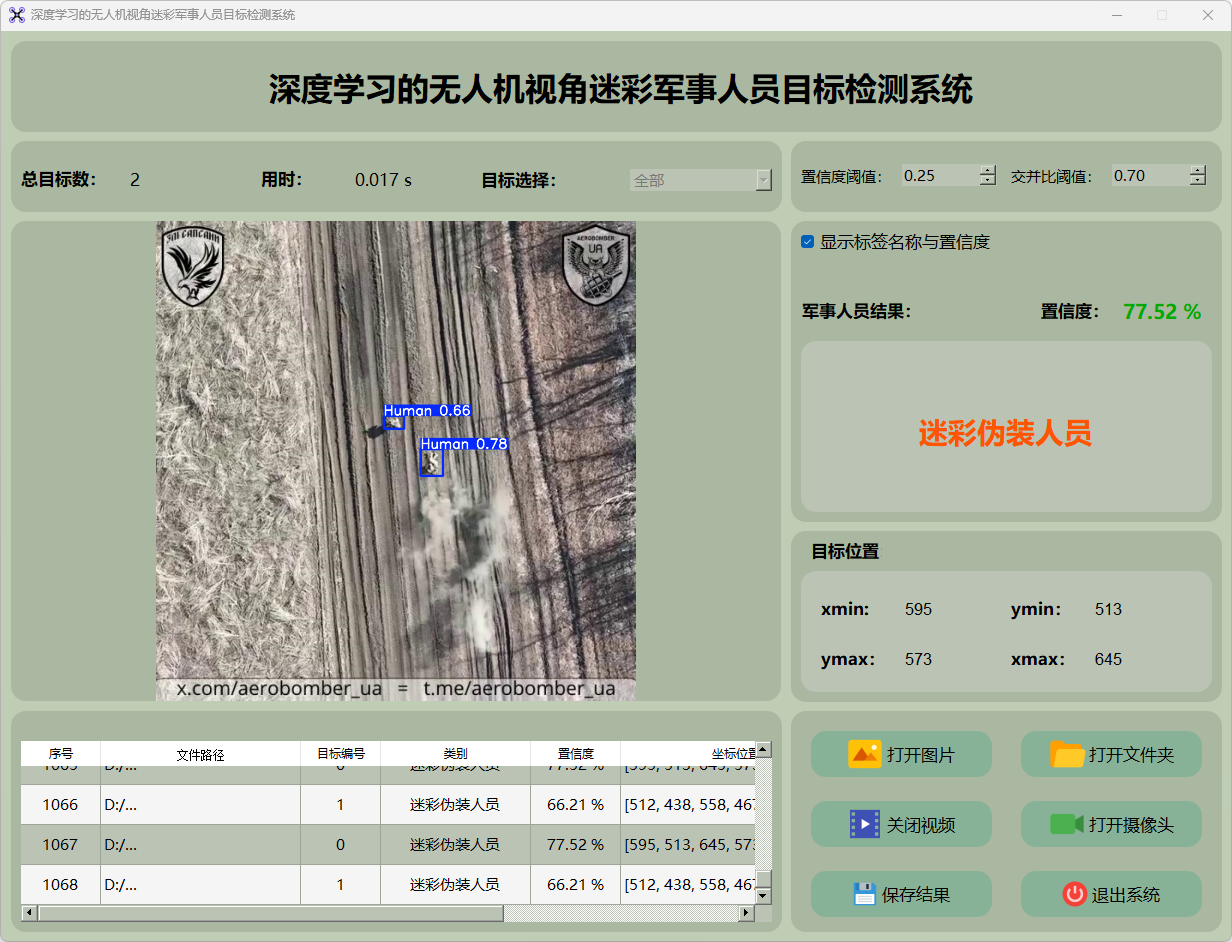Decrease the 交并比阈值 value with down arrow

coord(1198,181)
